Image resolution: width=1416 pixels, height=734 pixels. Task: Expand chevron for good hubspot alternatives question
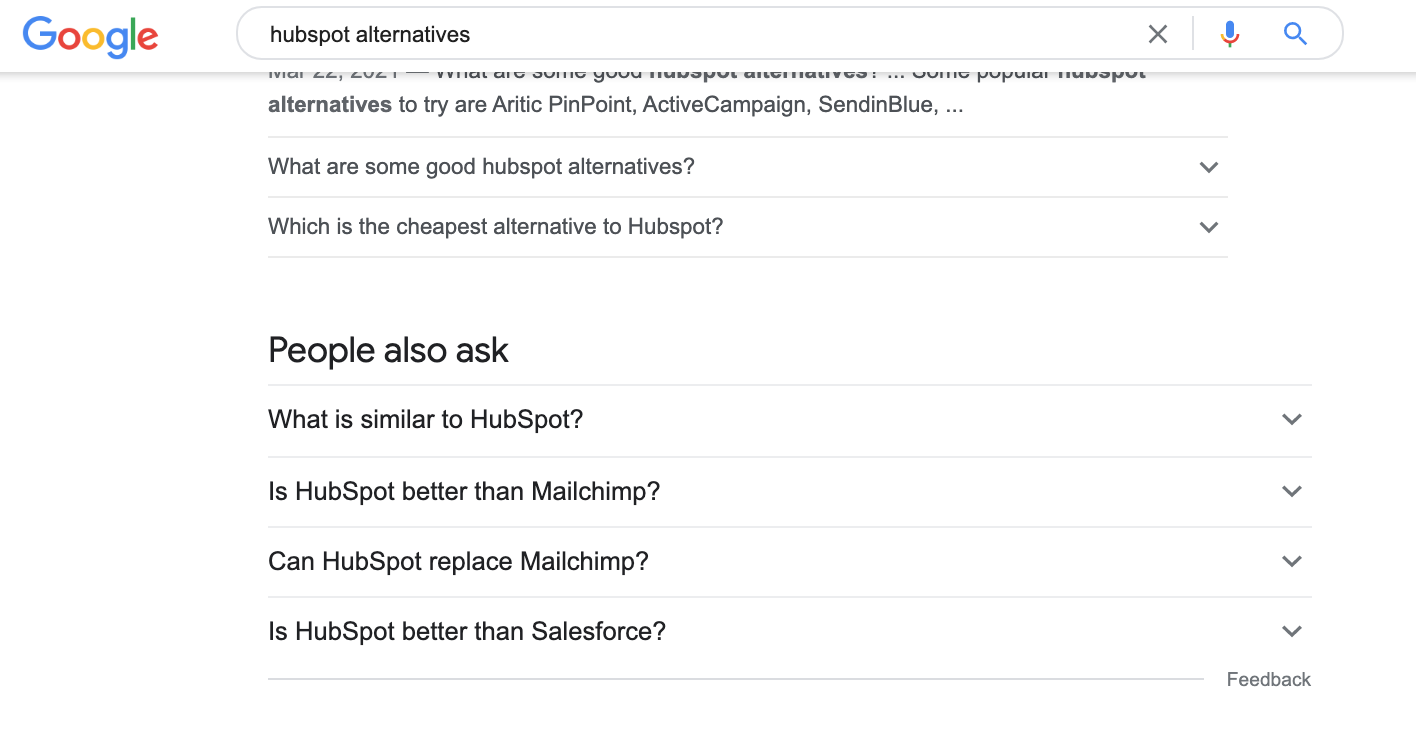[1209, 167]
